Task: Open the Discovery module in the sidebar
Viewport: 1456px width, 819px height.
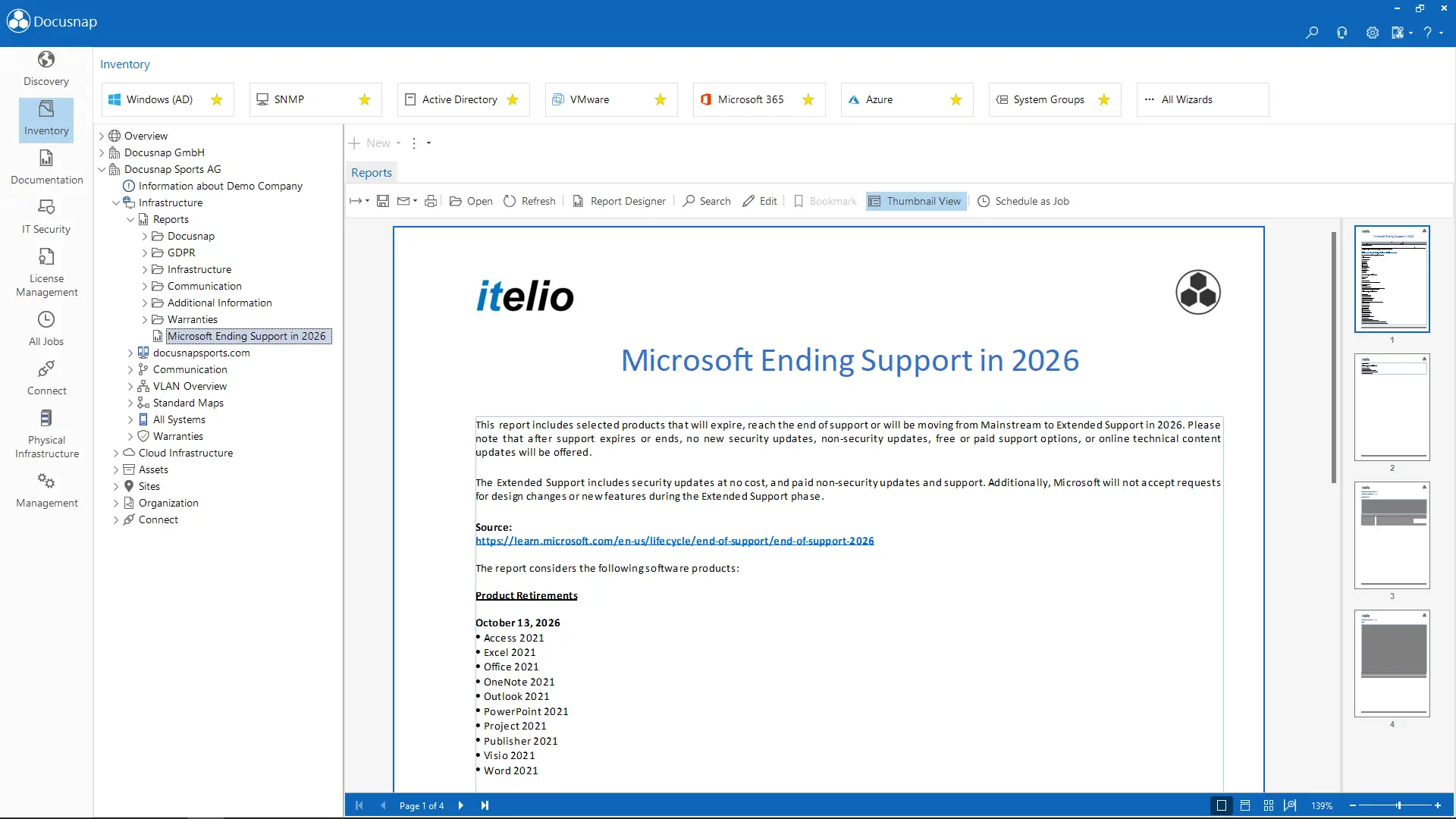Action: click(x=45, y=68)
